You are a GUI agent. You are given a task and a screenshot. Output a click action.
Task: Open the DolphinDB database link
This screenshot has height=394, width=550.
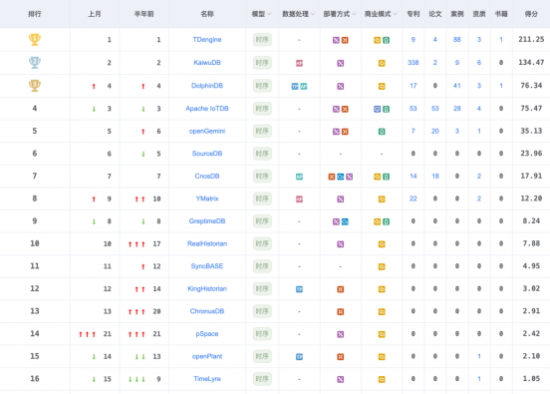[x=207, y=86]
